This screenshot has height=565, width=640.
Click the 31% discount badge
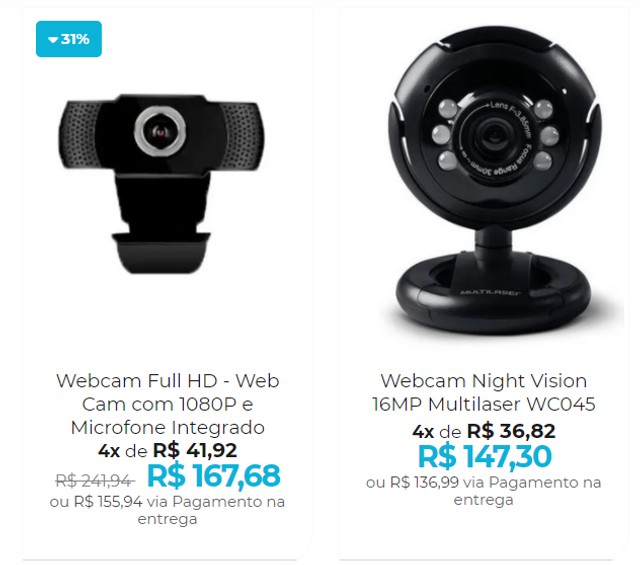[69, 39]
